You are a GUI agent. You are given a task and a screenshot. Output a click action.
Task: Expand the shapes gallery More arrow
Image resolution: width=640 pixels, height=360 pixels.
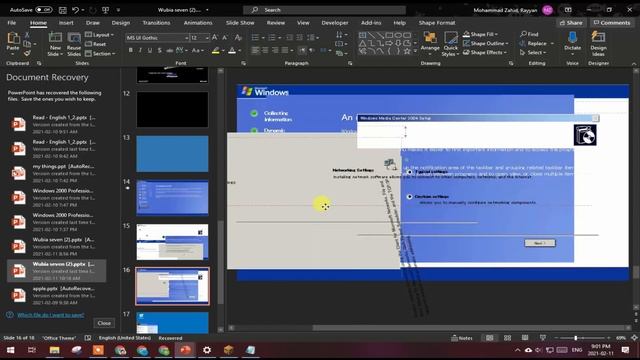coord(415,52)
